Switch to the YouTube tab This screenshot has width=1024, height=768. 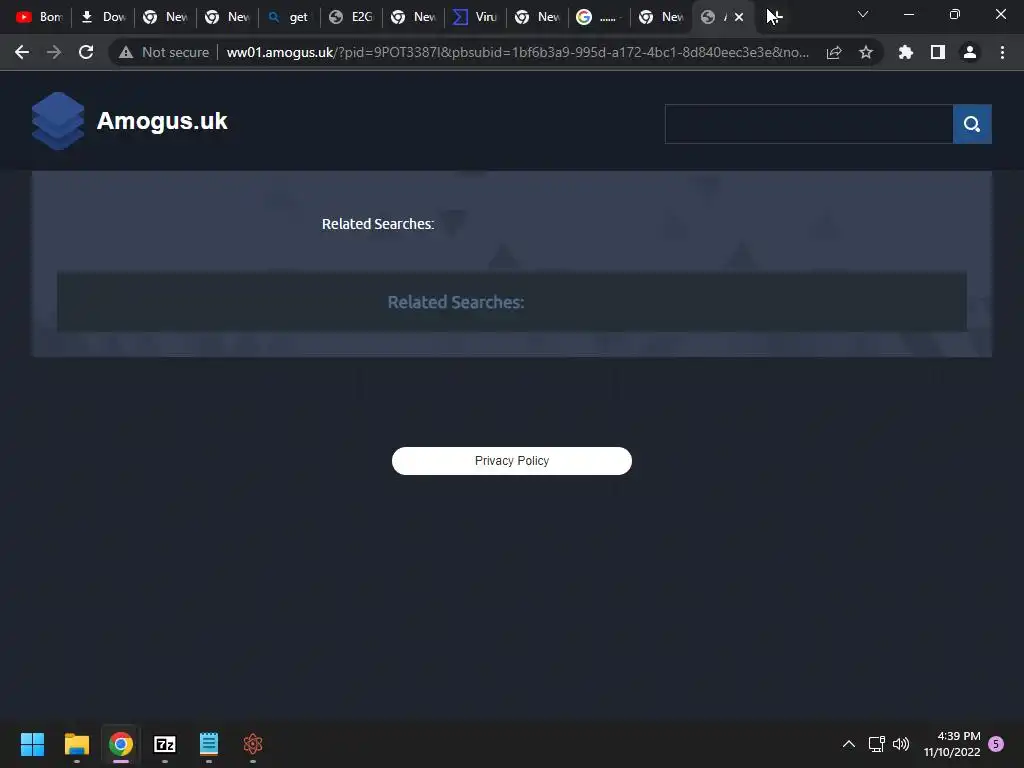tap(39, 17)
